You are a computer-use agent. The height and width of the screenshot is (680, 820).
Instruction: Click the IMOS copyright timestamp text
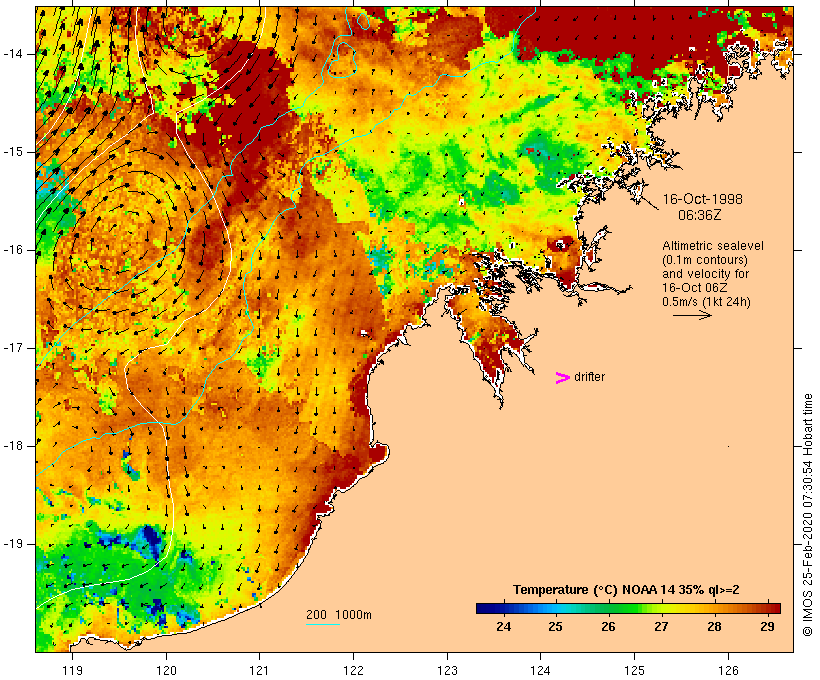pos(808,515)
